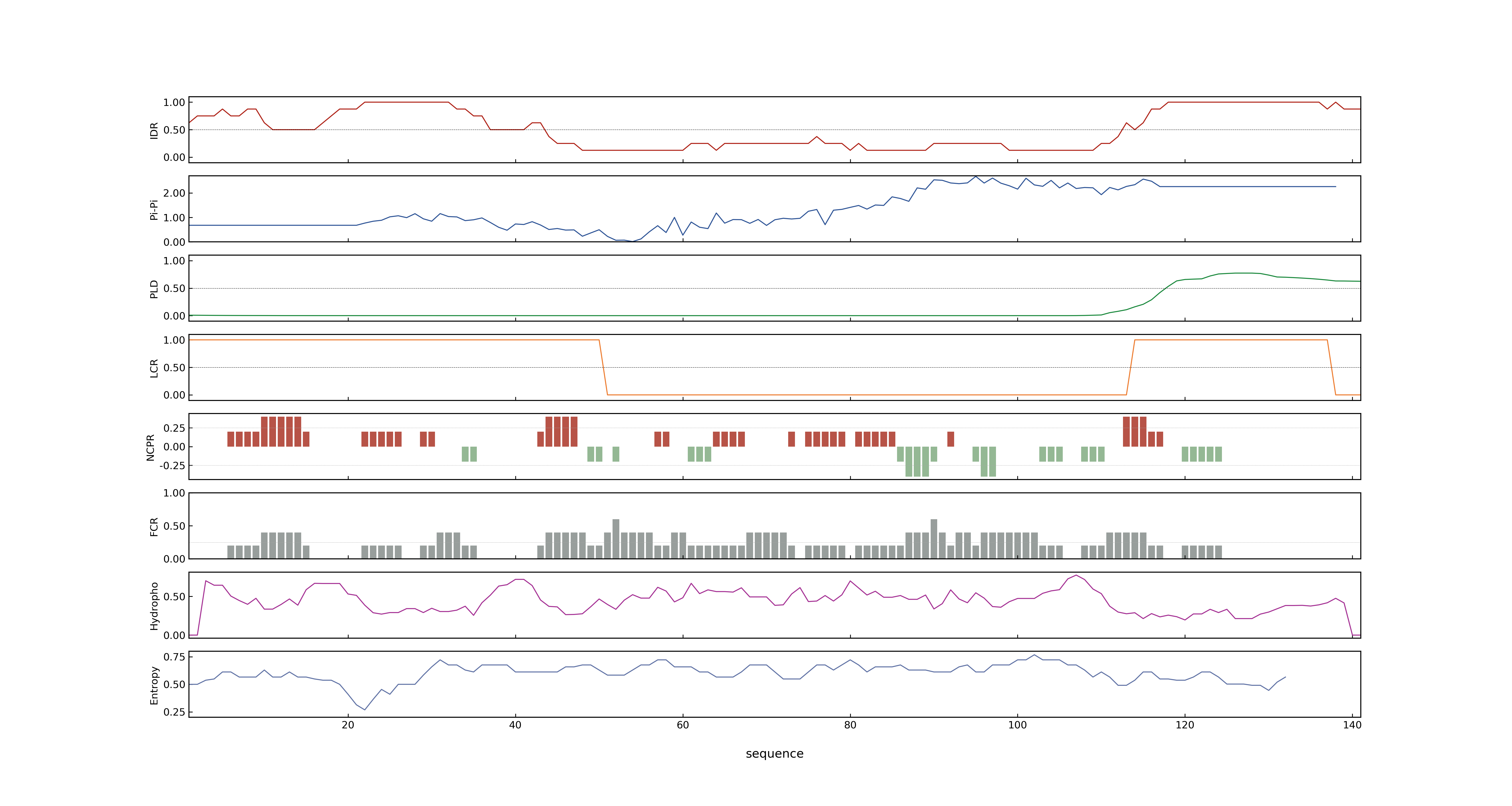1512x806 pixels.
Task: Click the '-0.25' tick of NCPR panel
Action: point(172,466)
